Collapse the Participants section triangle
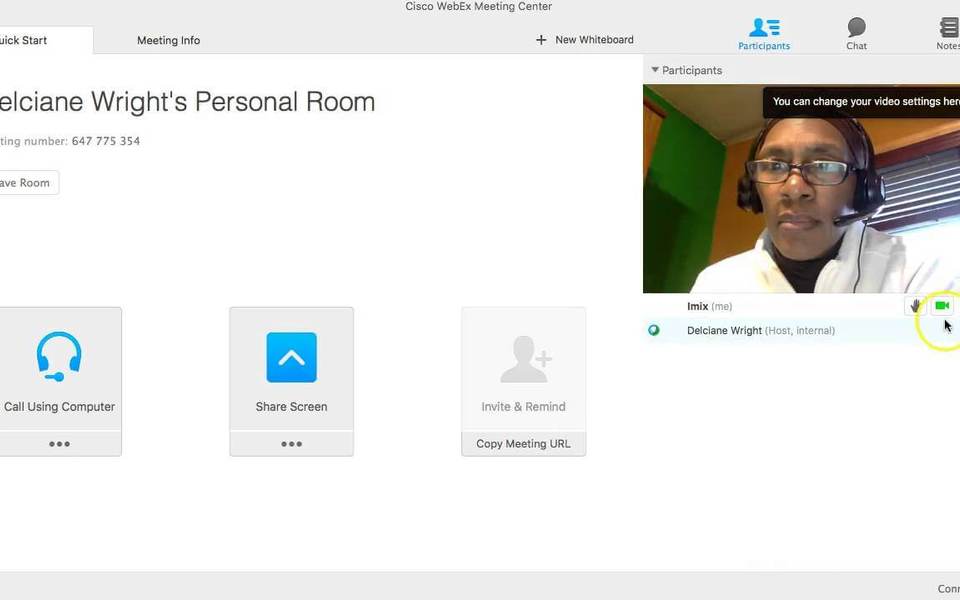Image resolution: width=960 pixels, height=600 pixels. point(654,70)
